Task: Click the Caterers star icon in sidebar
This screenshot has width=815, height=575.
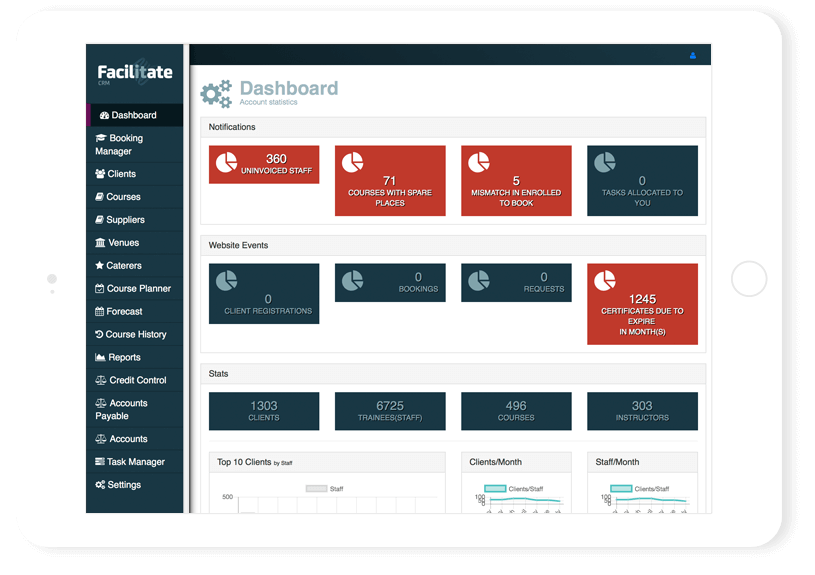Action: (99, 266)
